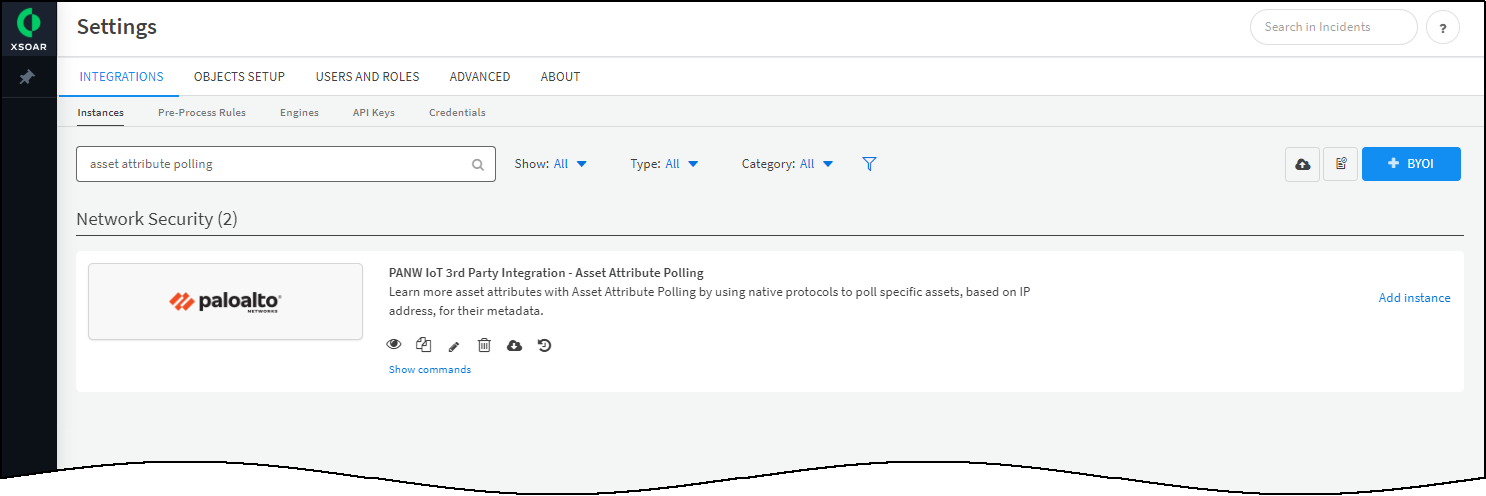Viewport: 1486px width, 496px height.
Task: Expand the Category: All dropdown
Action: point(787,164)
